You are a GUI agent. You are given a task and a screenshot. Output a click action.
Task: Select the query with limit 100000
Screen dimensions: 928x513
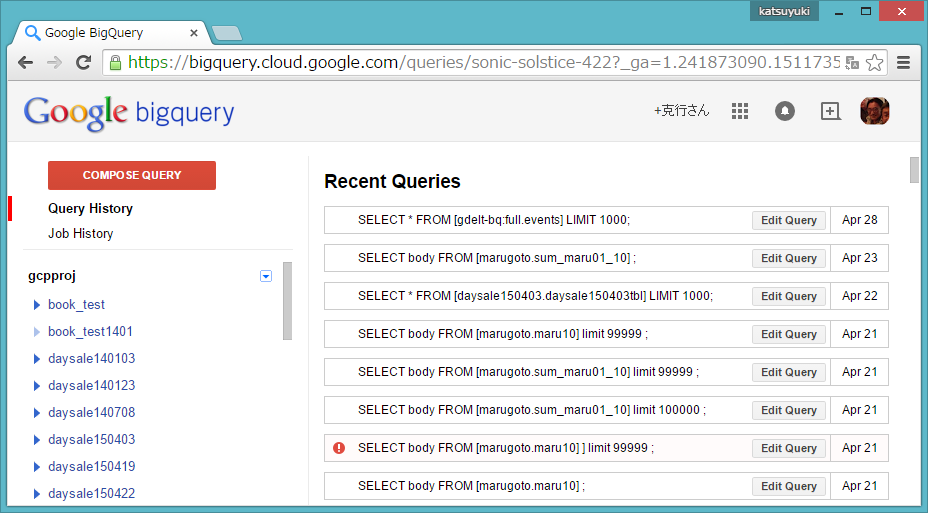531,410
